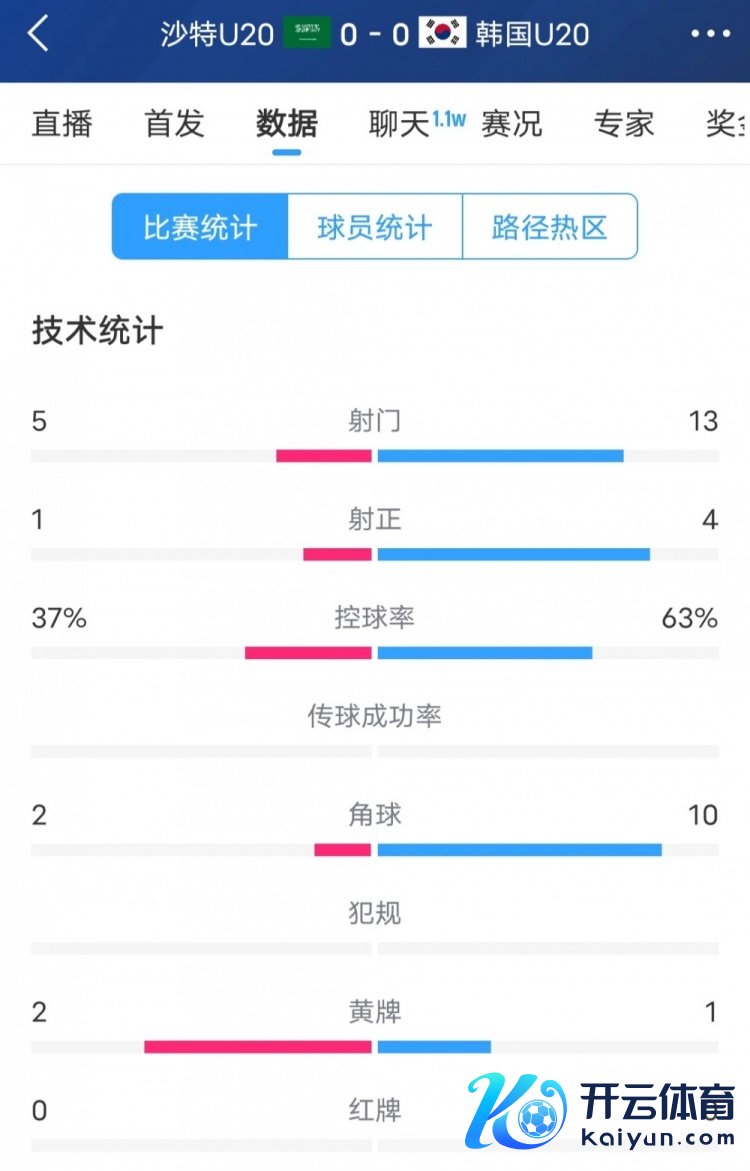Open the 聊天 chat tab
Screen dimensions: 750x1171
click(399, 124)
